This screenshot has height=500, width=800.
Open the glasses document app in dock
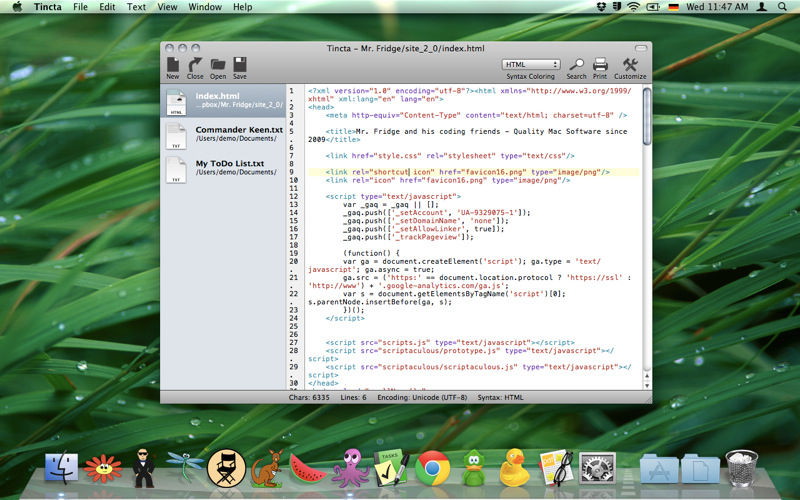556,468
